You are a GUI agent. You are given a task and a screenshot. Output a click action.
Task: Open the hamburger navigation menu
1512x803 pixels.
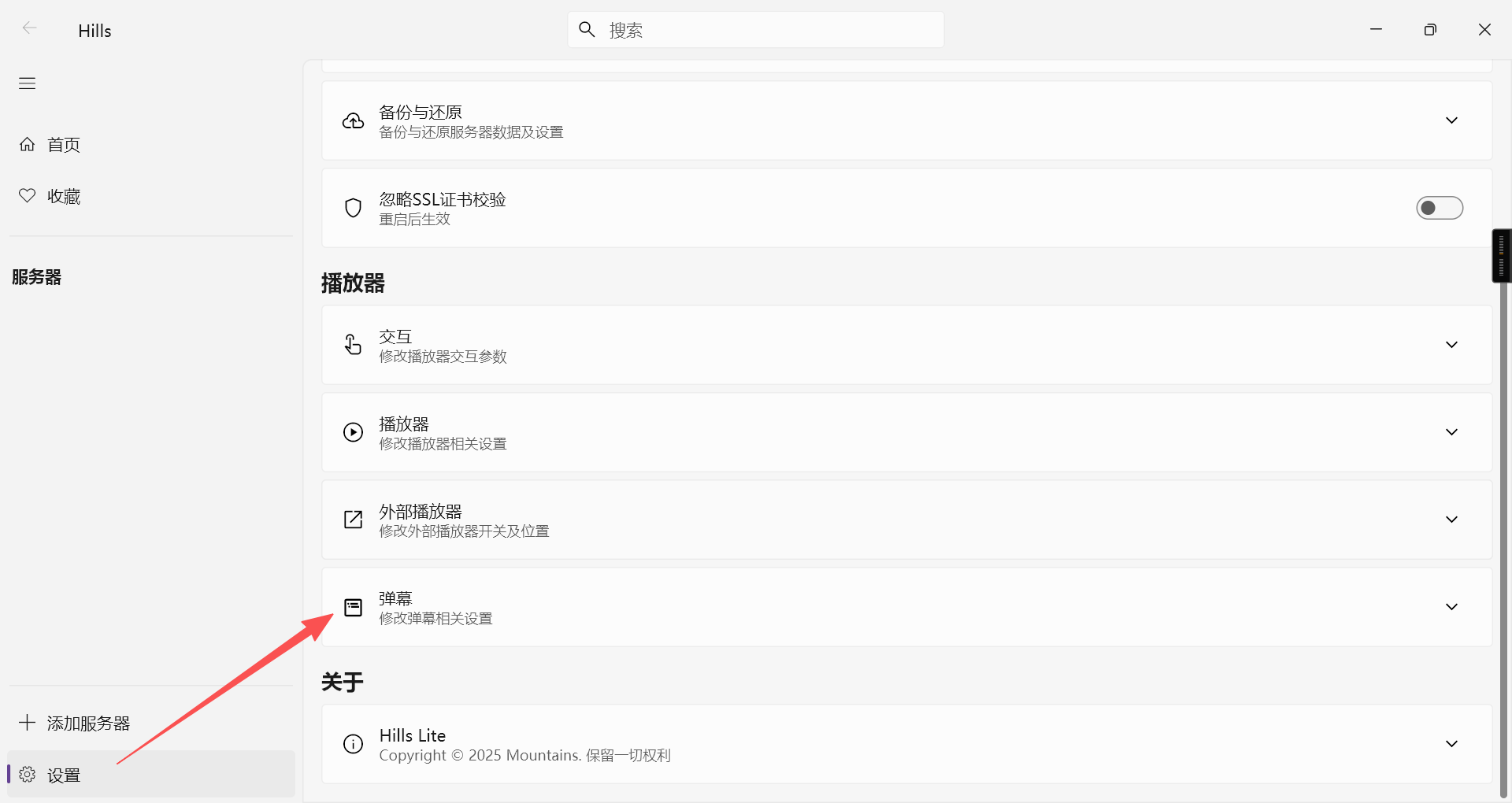[28, 83]
